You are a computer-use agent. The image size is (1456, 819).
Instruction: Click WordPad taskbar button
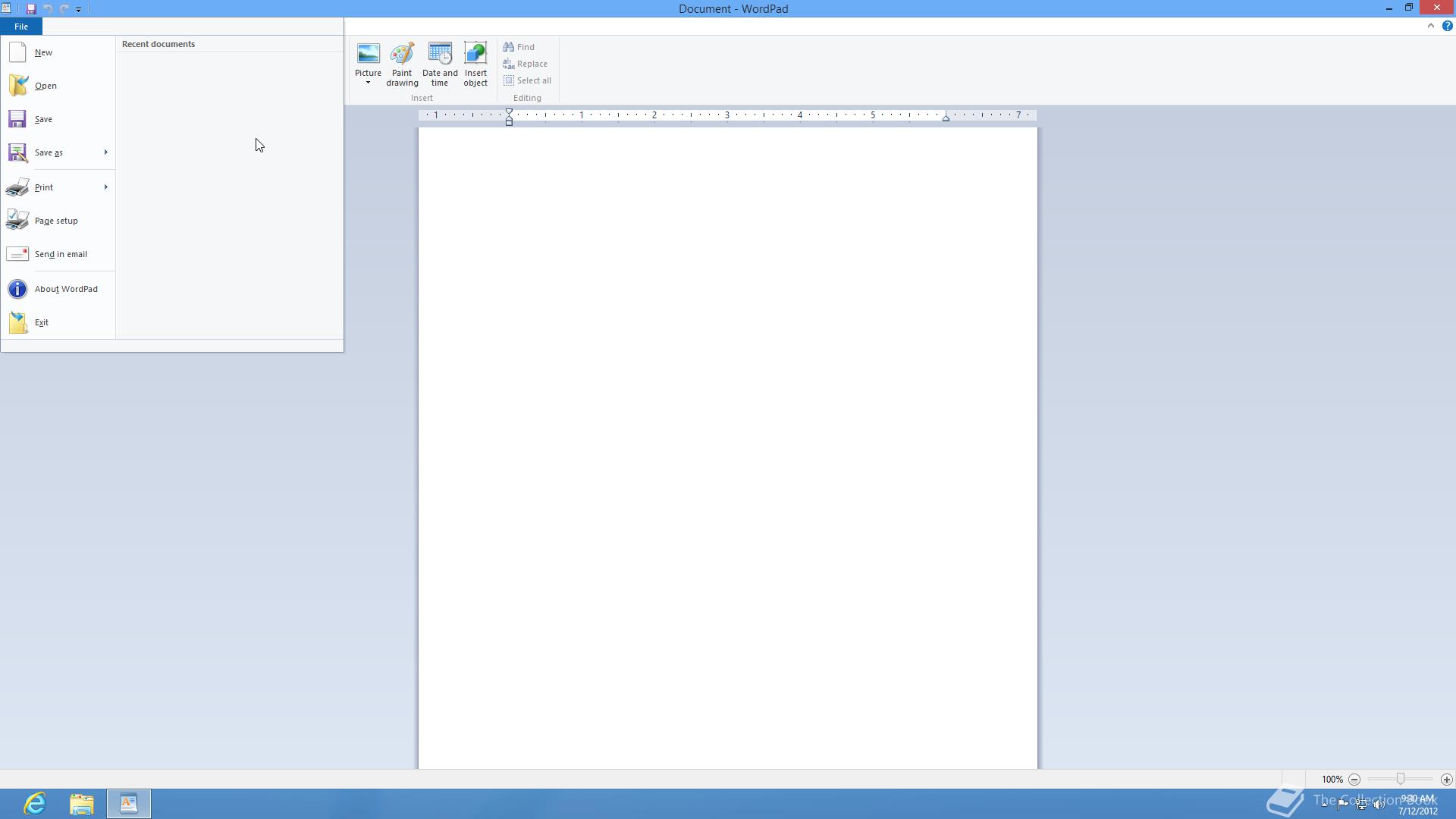pos(129,804)
